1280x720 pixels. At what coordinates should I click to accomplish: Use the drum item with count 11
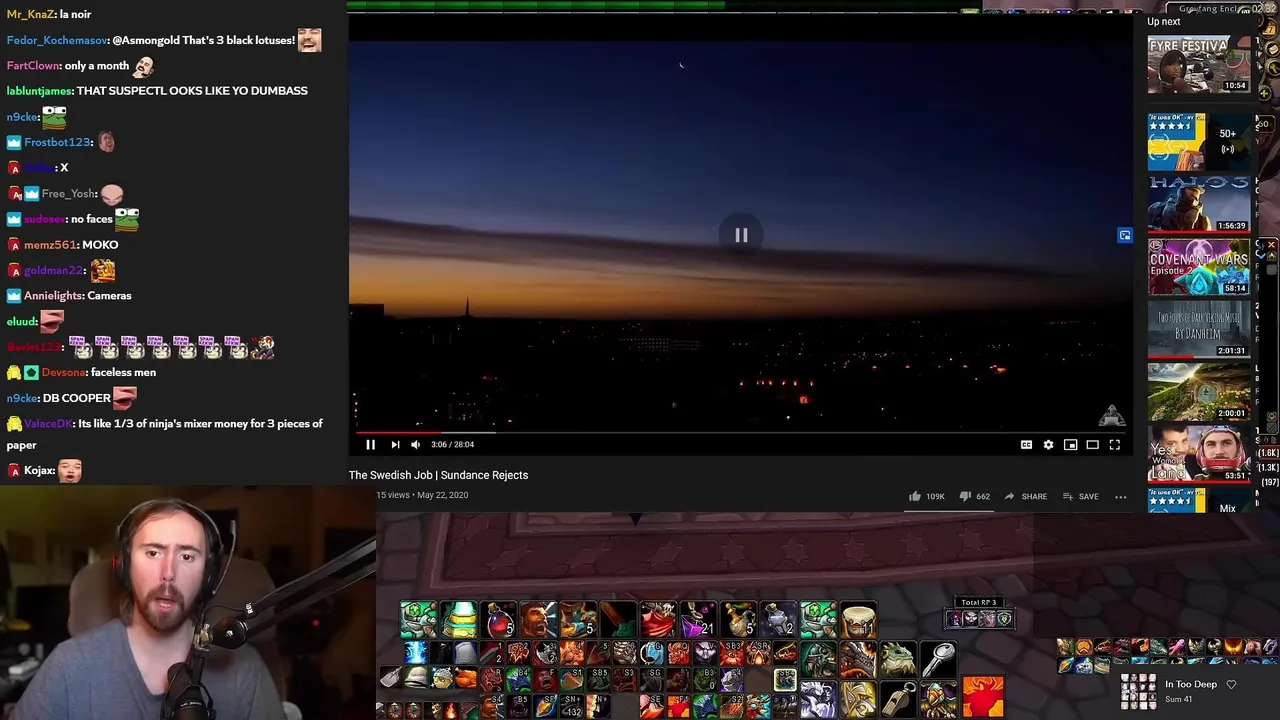(x=858, y=620)
